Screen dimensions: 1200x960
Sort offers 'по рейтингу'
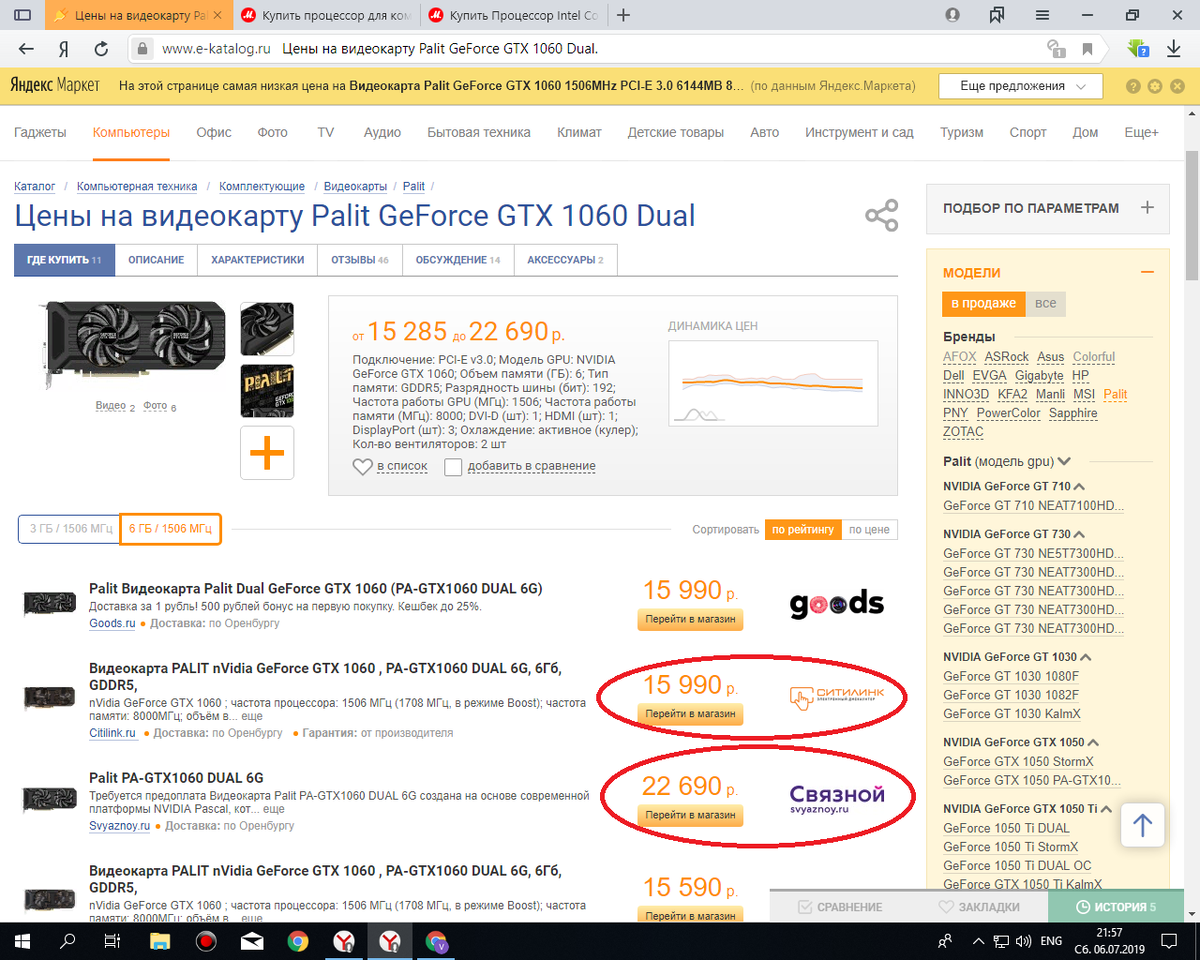click(802, 530)
